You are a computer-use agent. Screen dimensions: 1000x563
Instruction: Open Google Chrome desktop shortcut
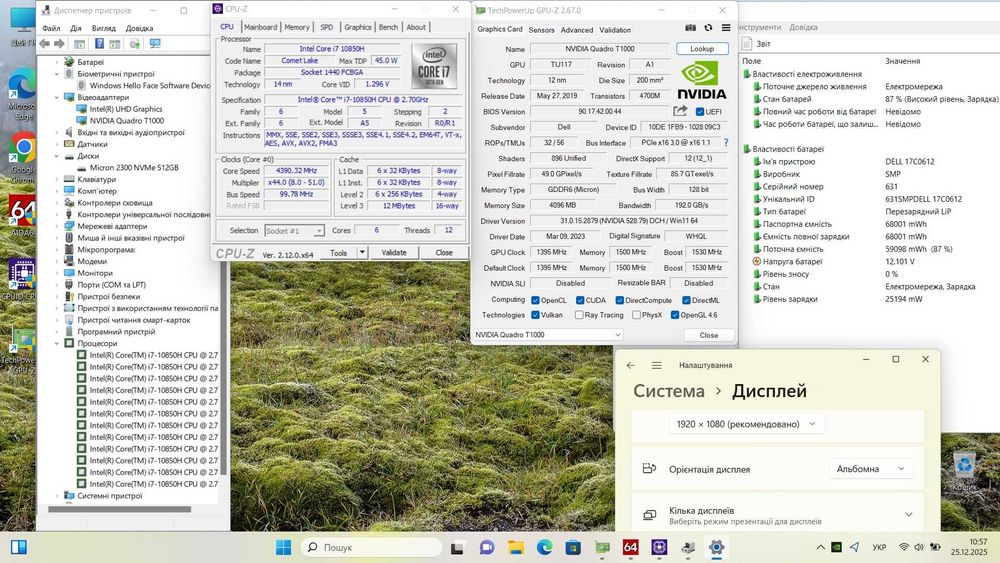(23, 157)
